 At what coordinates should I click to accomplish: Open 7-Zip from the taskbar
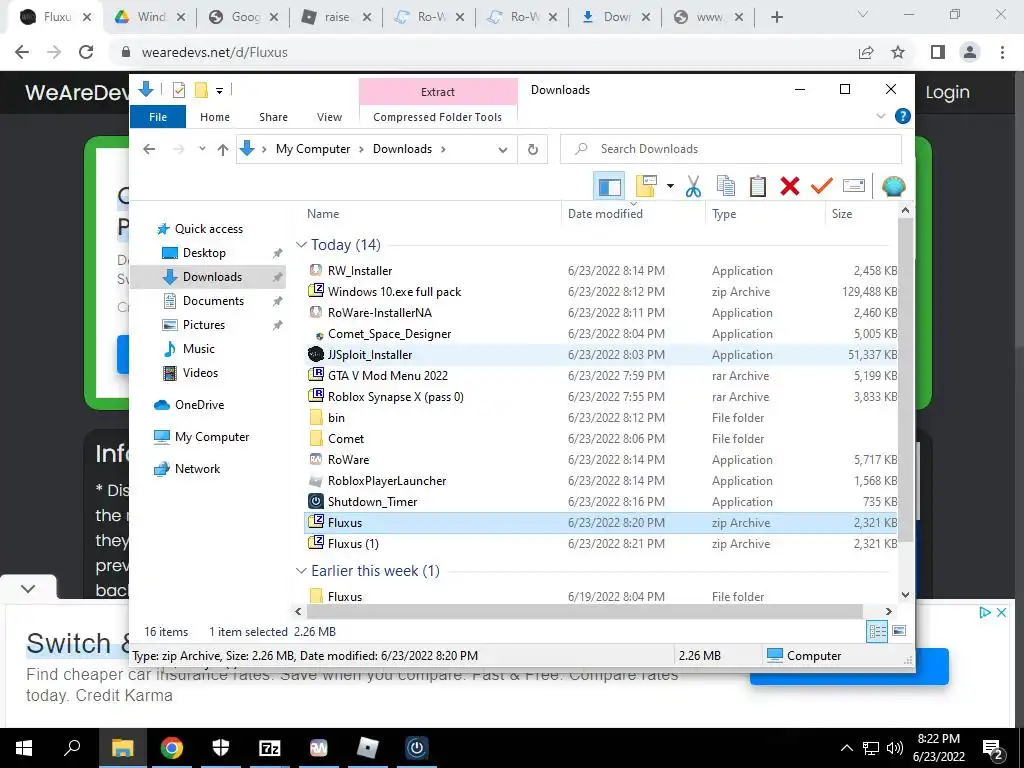pos(270,748)
